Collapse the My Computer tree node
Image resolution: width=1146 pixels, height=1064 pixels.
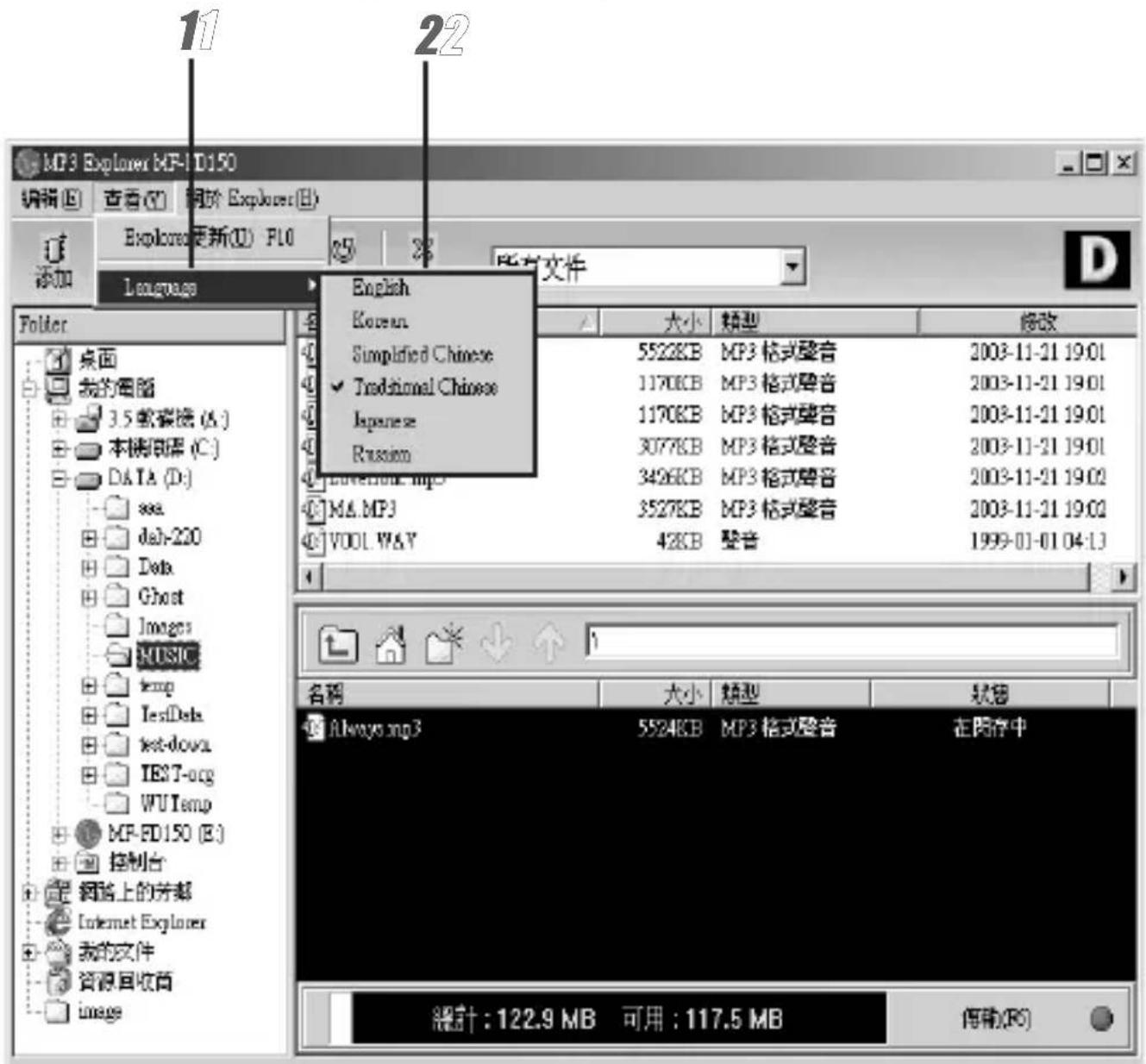click(x=29, y=389)
